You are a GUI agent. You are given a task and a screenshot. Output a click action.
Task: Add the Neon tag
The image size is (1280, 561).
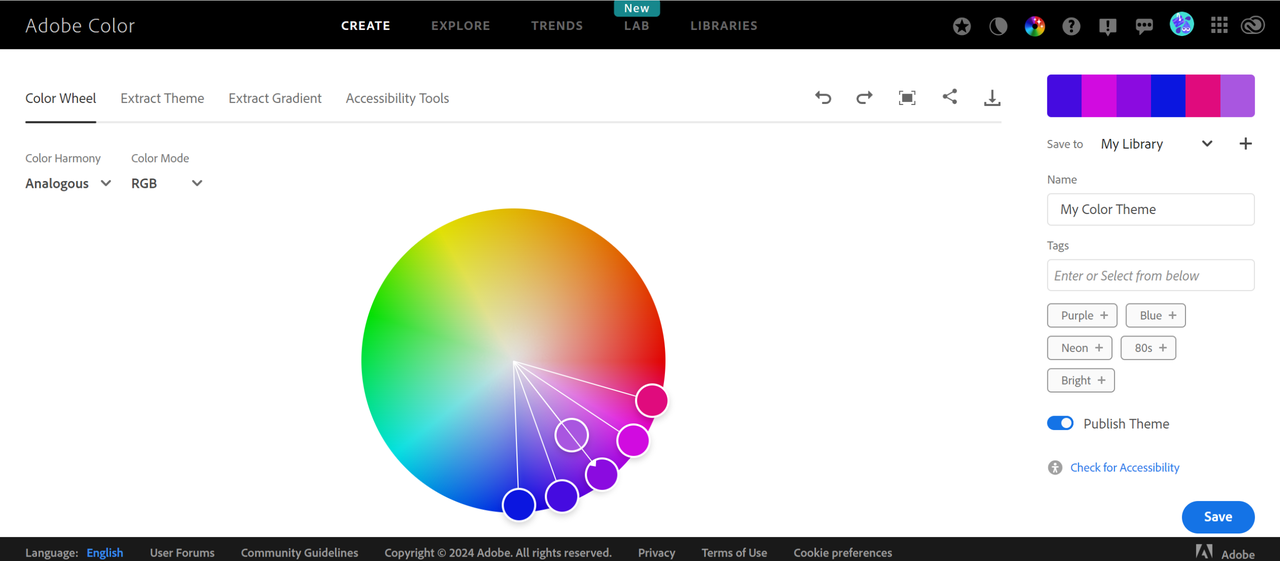click(x=1080, y=348)
